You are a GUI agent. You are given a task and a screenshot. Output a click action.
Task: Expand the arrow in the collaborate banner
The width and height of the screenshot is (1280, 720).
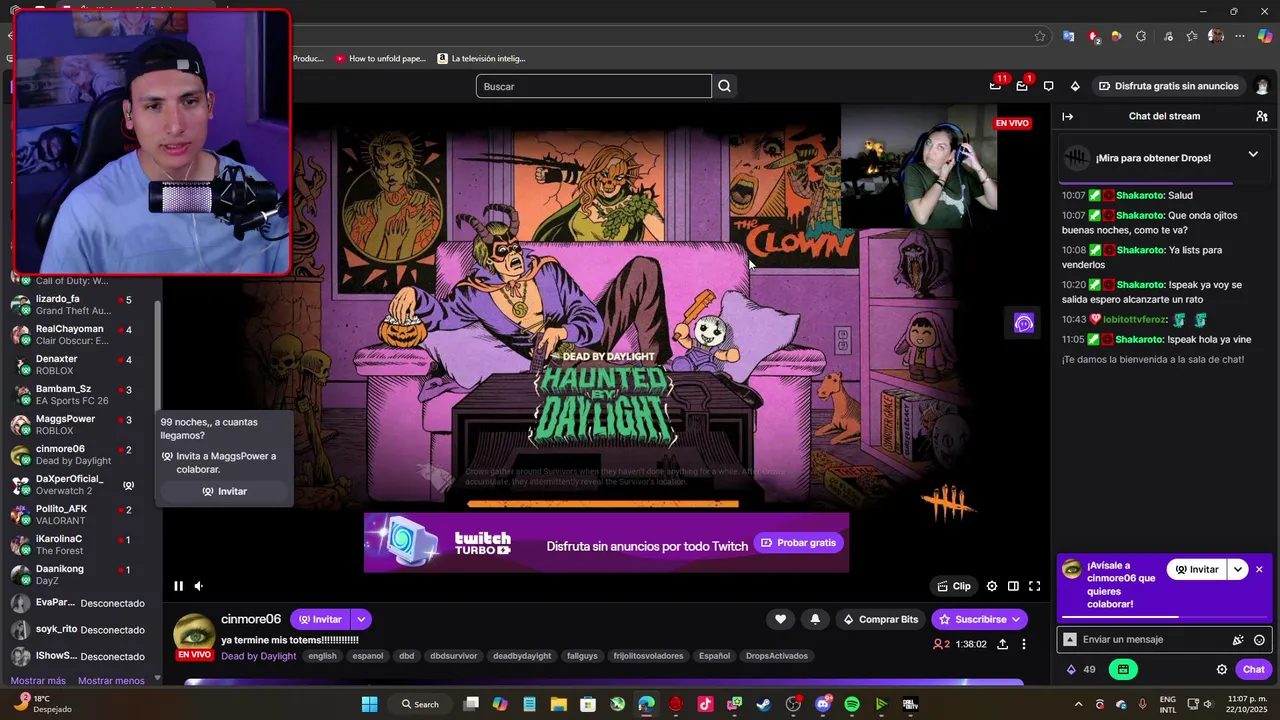1238,569
